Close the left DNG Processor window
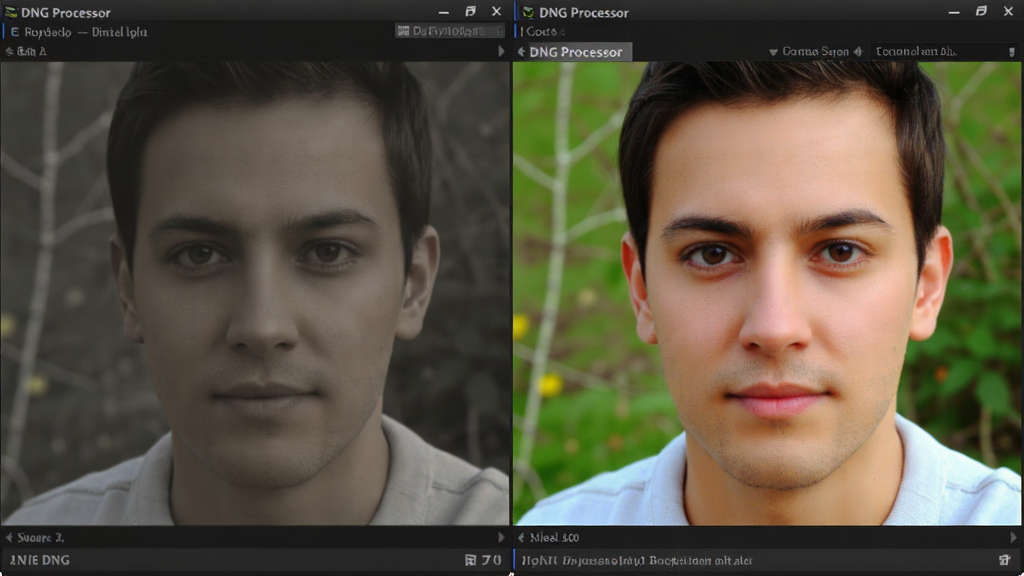The image size is (1024, 576). (496, 12)
